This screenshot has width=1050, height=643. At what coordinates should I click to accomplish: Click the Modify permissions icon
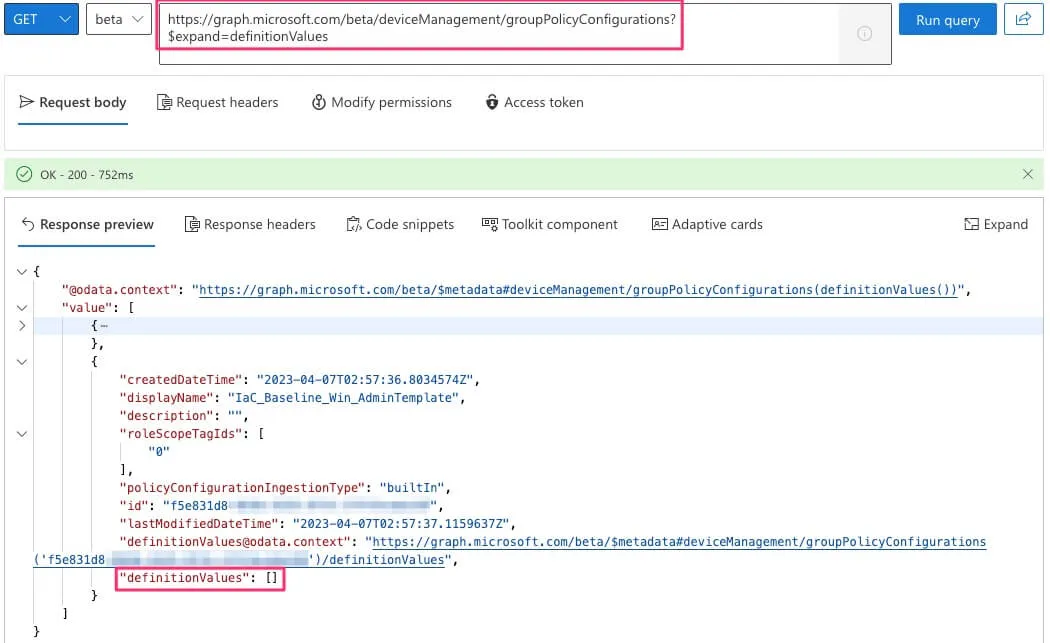pyautogui.click(x=319, y=102)
